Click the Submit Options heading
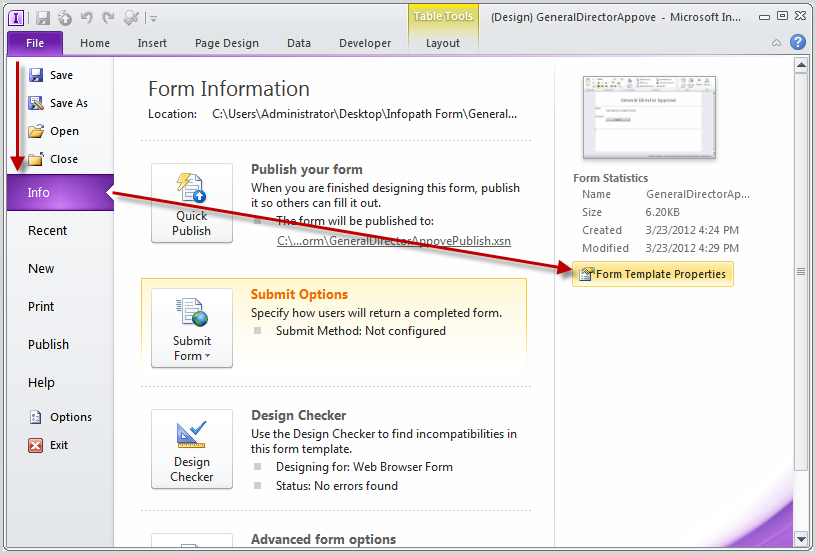Viewport: 816px width, 554px height. point(299,294)
